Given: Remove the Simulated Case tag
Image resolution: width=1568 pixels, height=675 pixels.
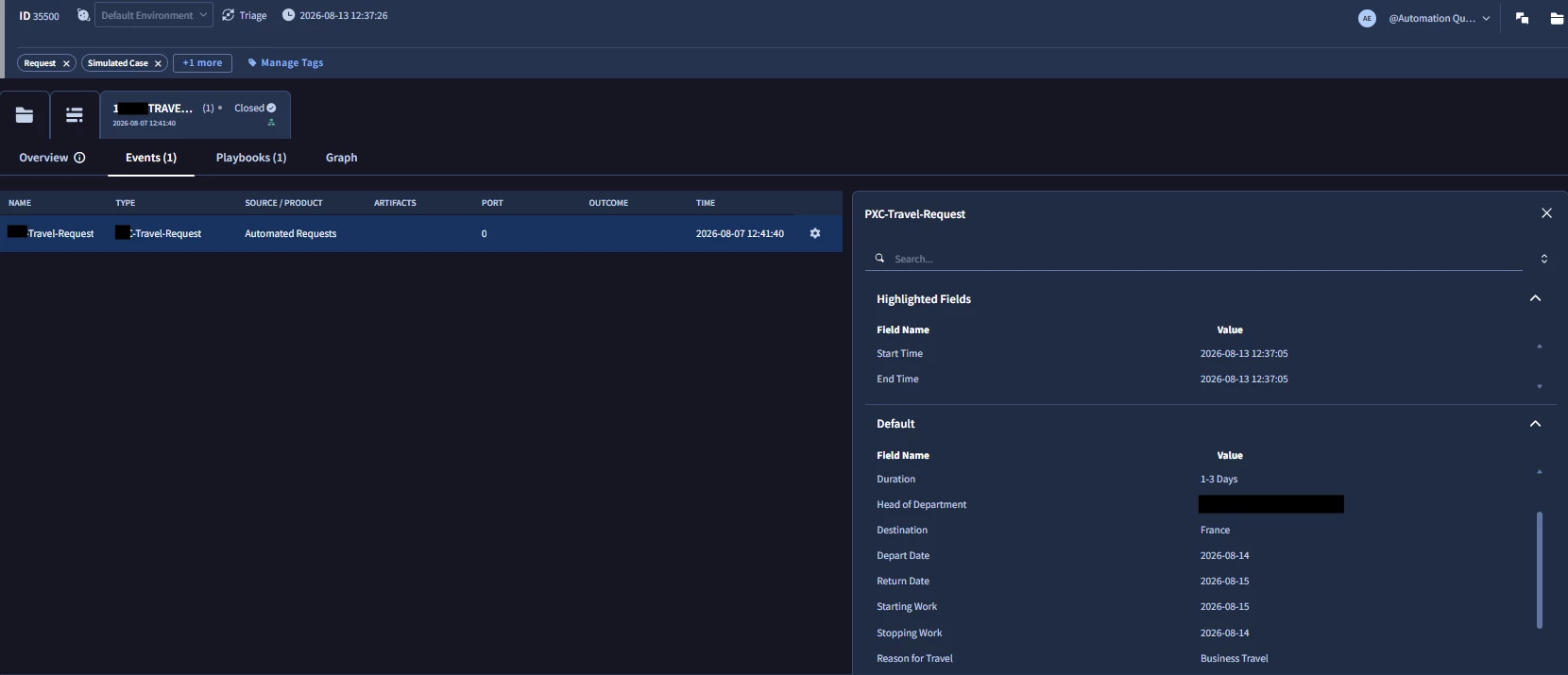Looking at the screenshot, I should point(158,63).
